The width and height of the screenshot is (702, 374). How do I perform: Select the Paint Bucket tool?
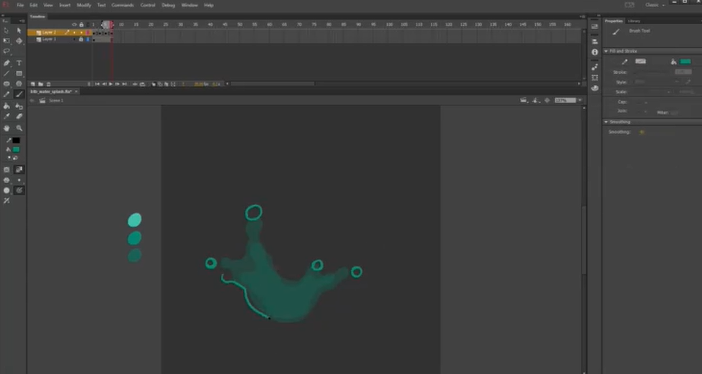coord(6,106)
